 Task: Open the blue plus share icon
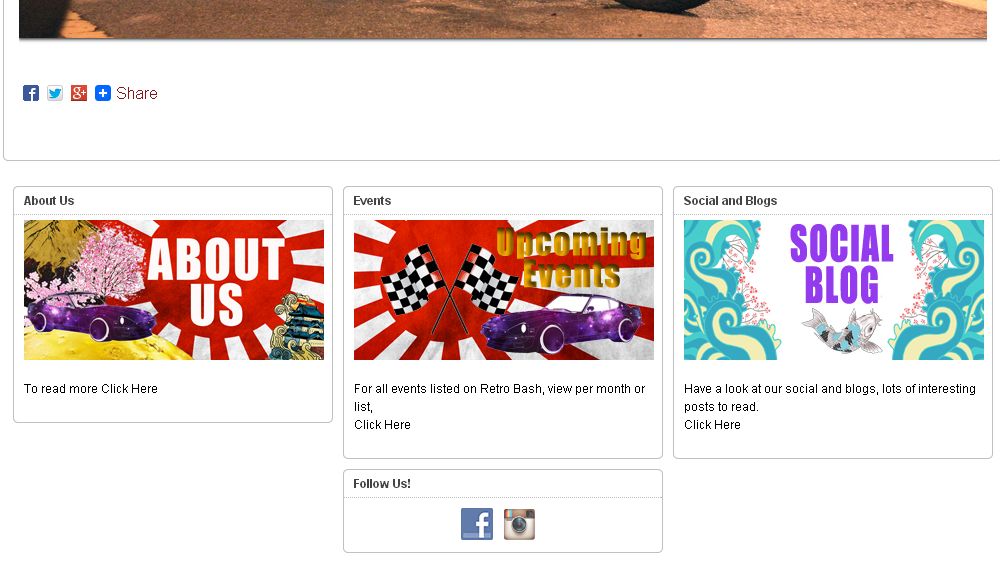click(103, 93)
